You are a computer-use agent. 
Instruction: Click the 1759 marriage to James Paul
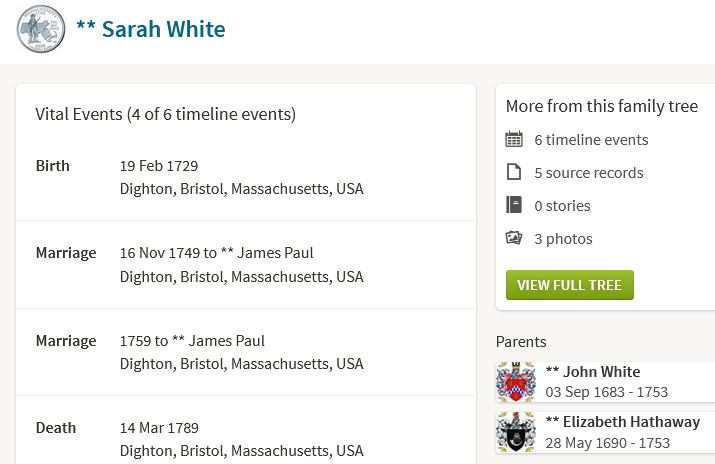192,341
